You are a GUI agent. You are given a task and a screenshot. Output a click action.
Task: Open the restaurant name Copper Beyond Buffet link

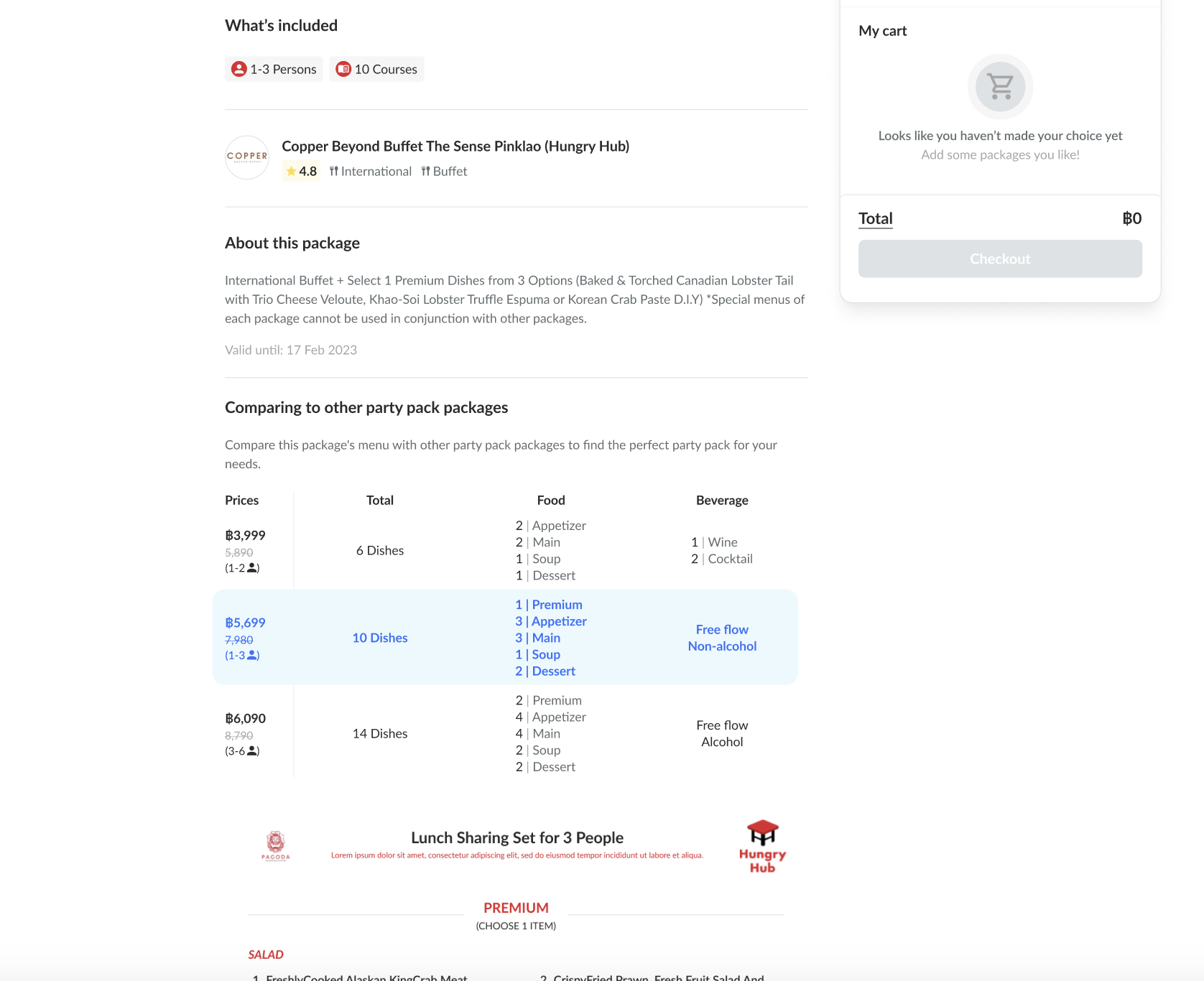pyautogui.click(x=455, y=146)
